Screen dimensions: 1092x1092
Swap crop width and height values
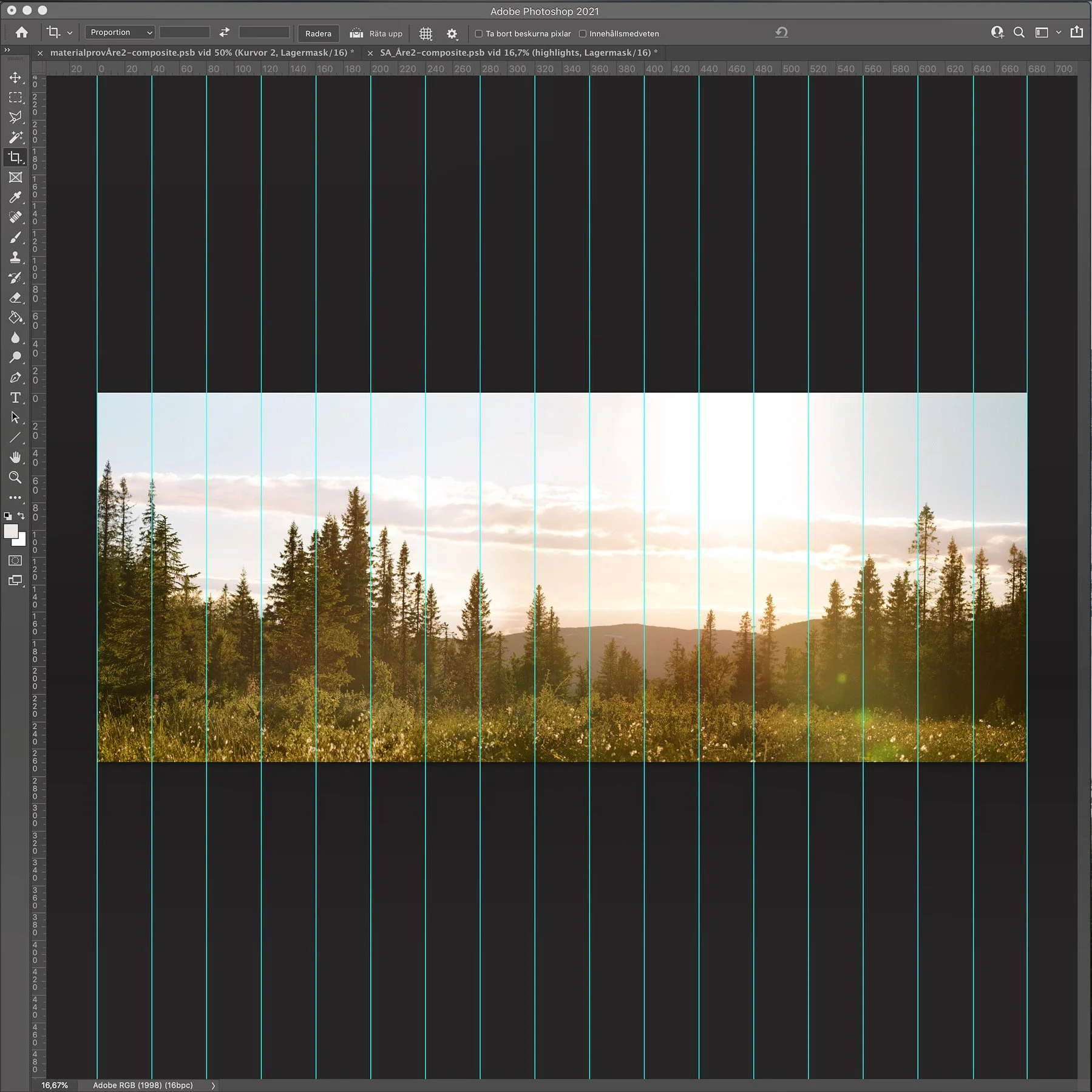pos(225,32)
